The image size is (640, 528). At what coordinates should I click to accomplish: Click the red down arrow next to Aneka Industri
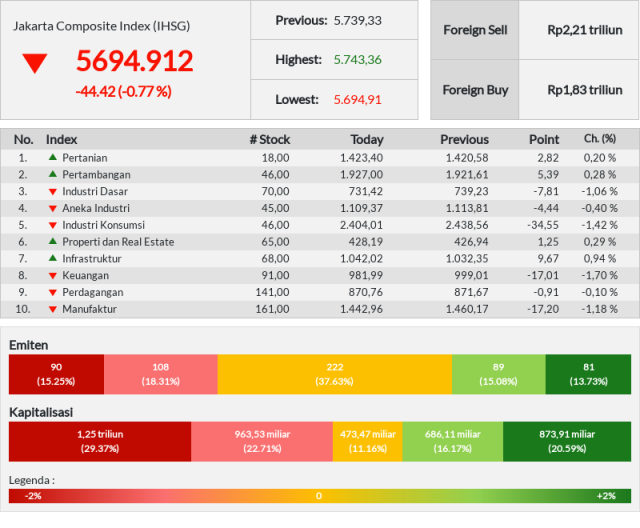coord(53,209)
